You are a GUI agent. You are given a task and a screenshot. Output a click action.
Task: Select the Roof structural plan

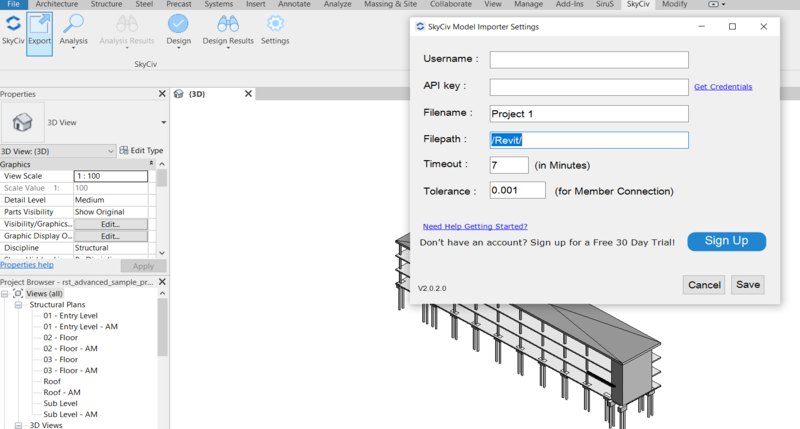(52, 381)
